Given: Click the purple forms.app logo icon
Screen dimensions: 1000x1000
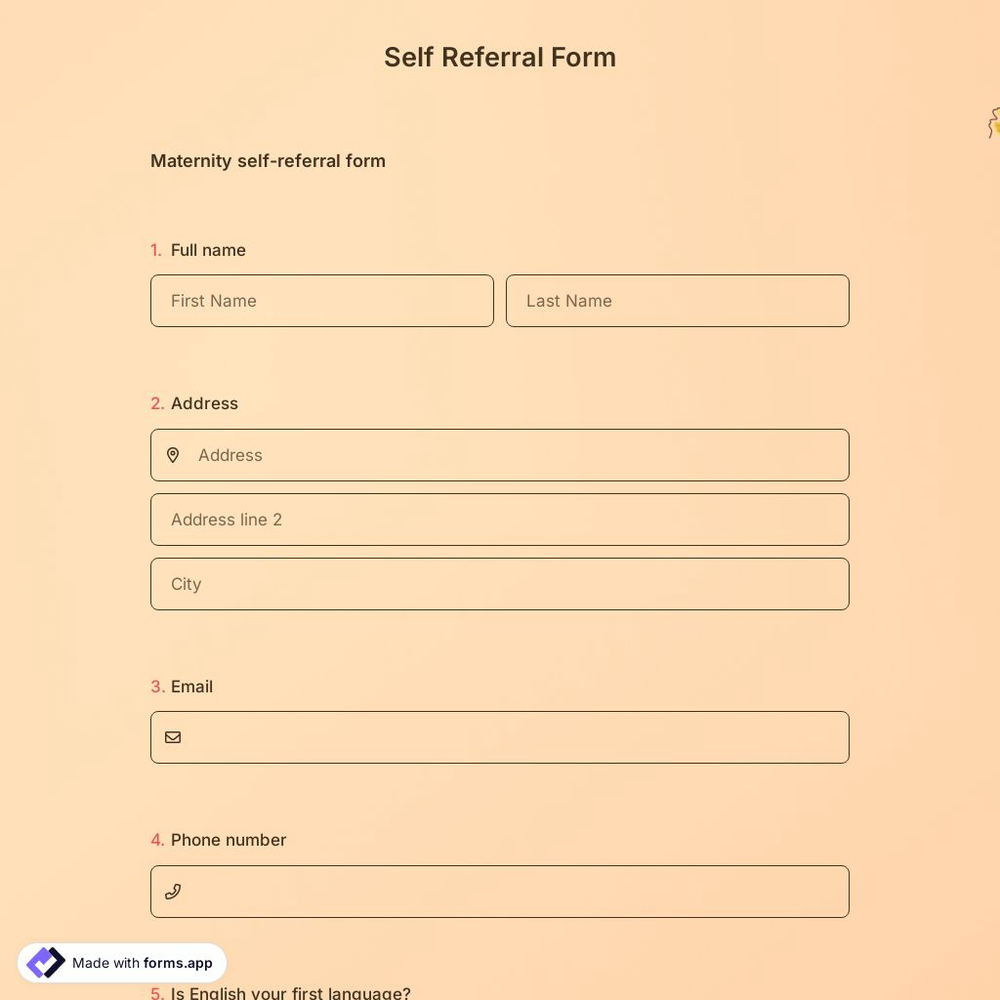Looking at the screenshot, I should (x=45, y=962).
